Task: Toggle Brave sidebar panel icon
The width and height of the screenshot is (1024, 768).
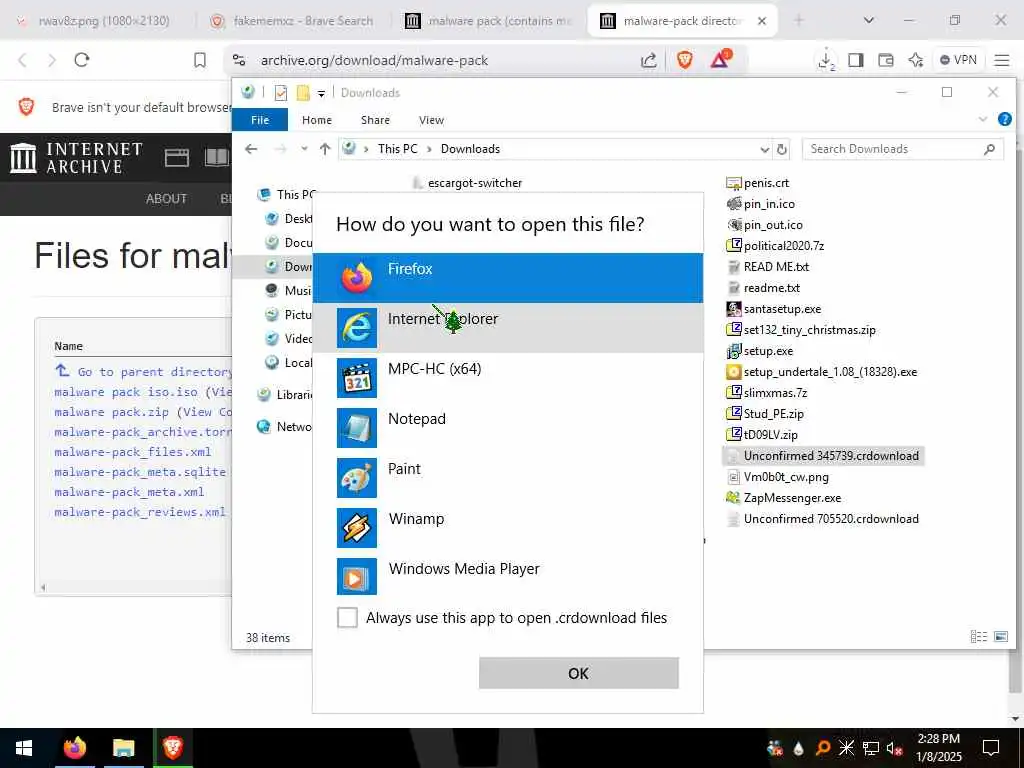Action: [x=856, y=60]
